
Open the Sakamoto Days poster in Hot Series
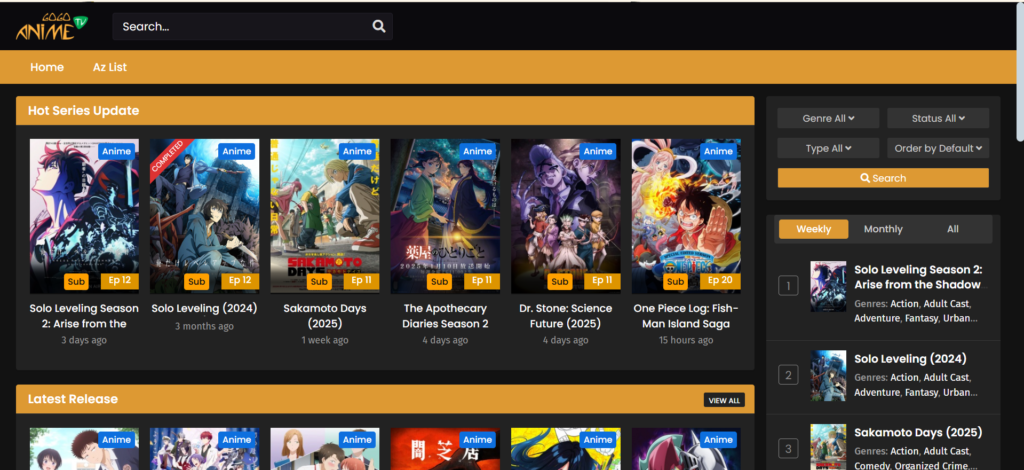(x=325, y=216)
